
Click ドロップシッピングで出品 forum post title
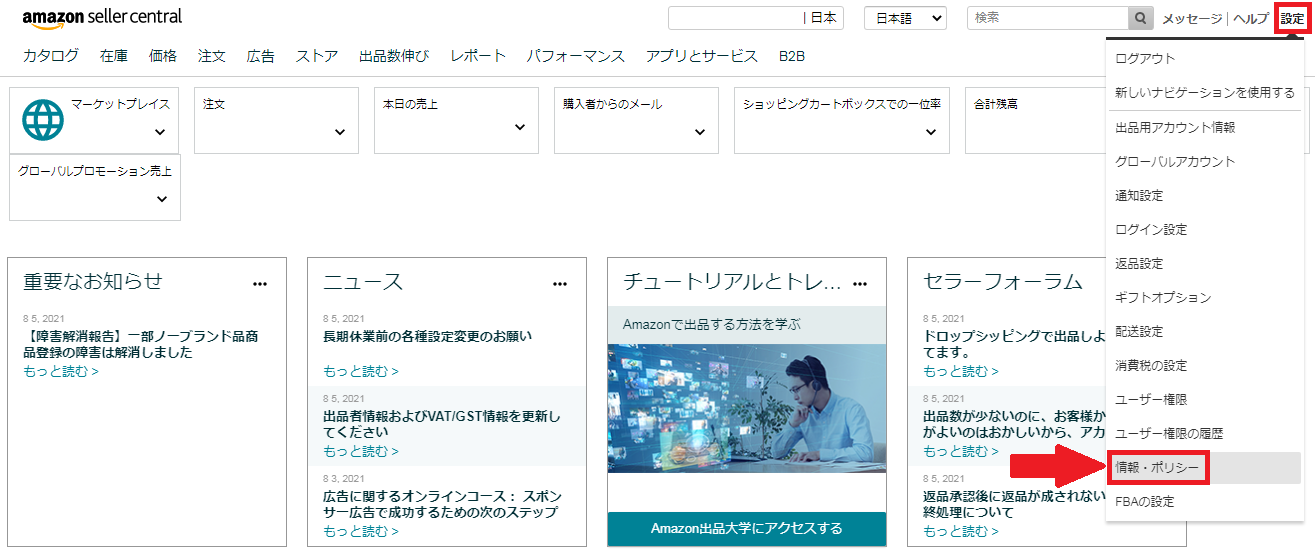point(1013,344)
